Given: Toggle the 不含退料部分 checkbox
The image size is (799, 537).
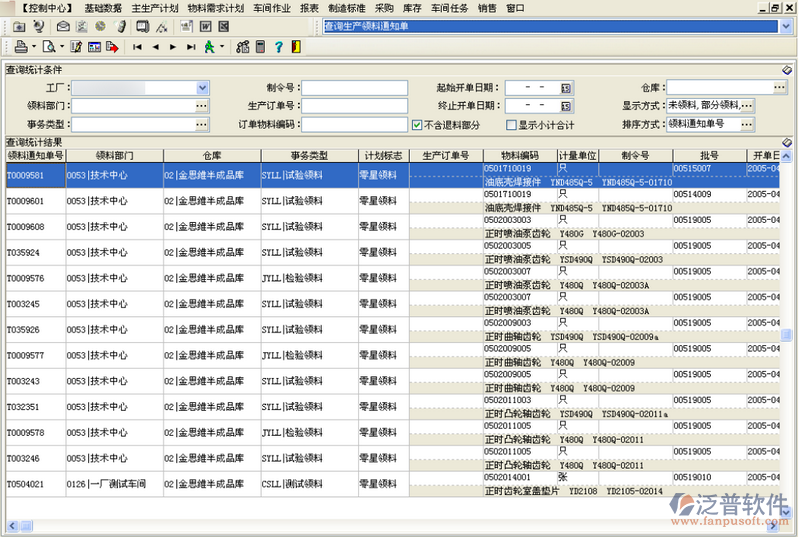Looking at the screenshot, I should point(418,125).
